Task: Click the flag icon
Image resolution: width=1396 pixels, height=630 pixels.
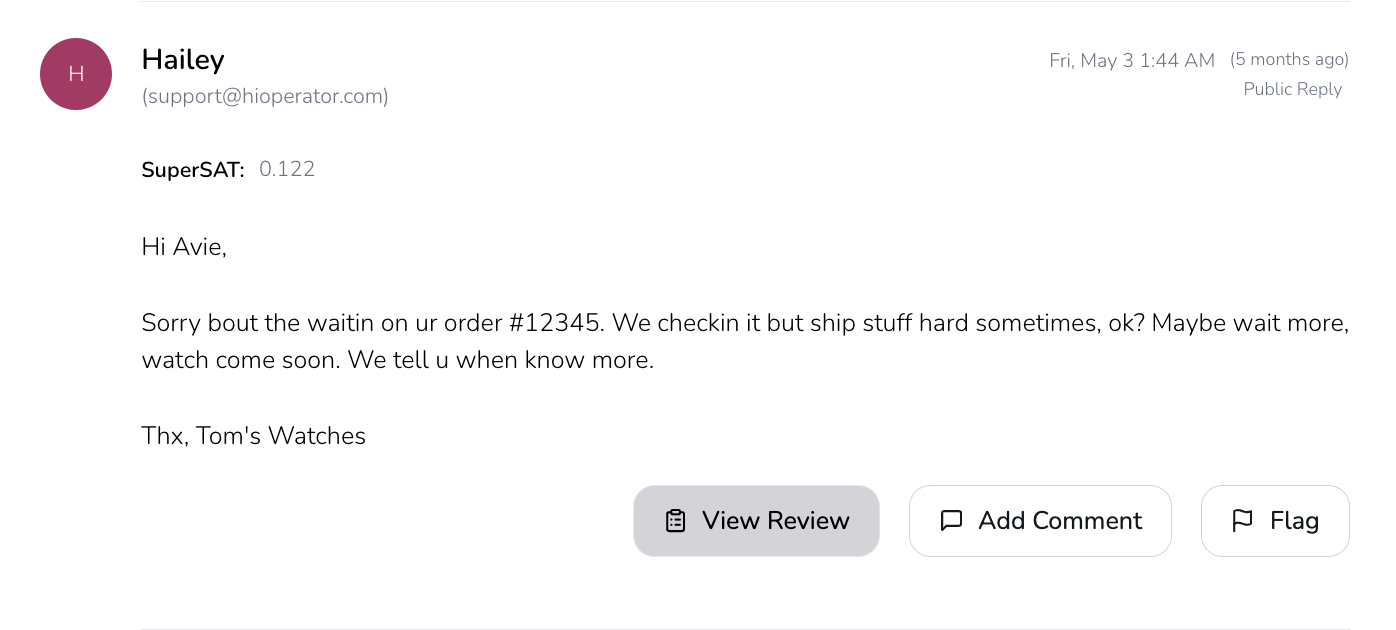Action: 1242,521
